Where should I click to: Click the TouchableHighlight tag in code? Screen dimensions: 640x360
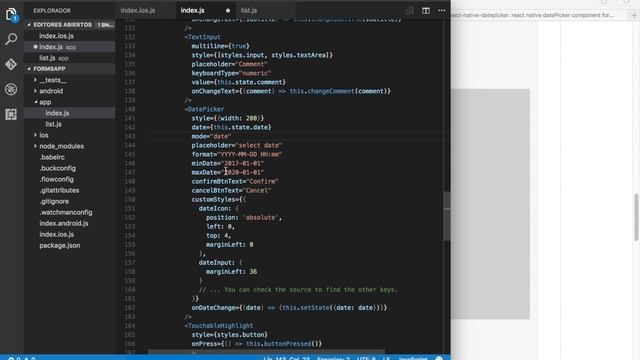click(220, 326)
